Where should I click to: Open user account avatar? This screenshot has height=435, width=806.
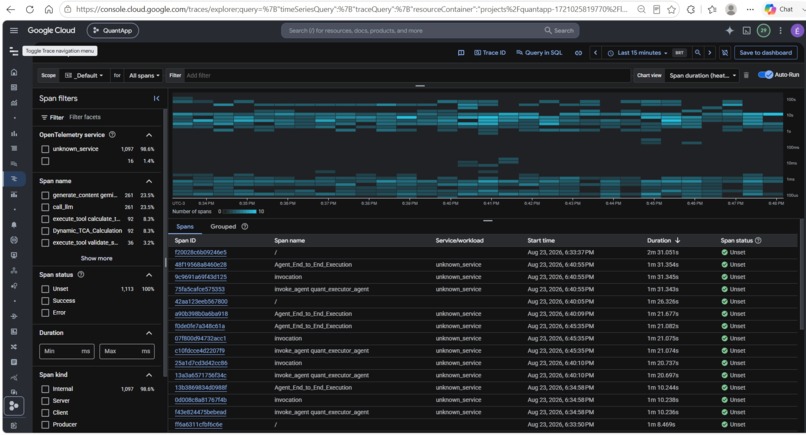point(797,31)
